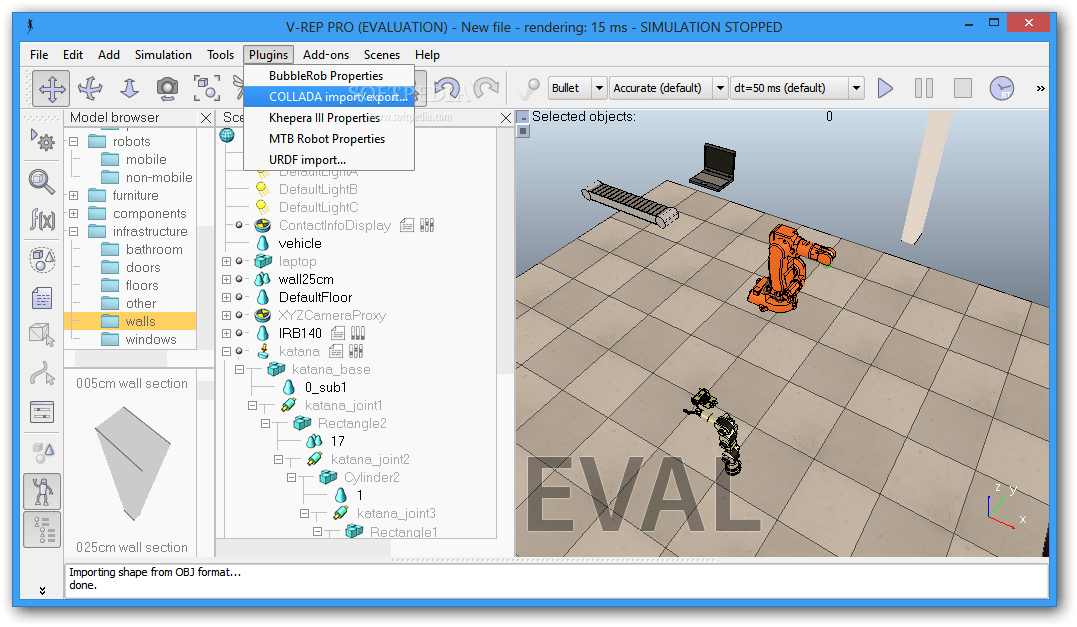
Task: Collapse the katana_joint1 node
Action: tap(253, 405)
